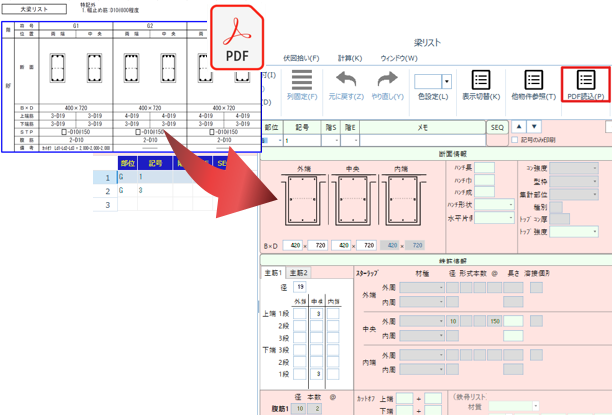This screenshot has width=612, height=415.
Task: Click the large PDF file icon
Action: point(237,37)
